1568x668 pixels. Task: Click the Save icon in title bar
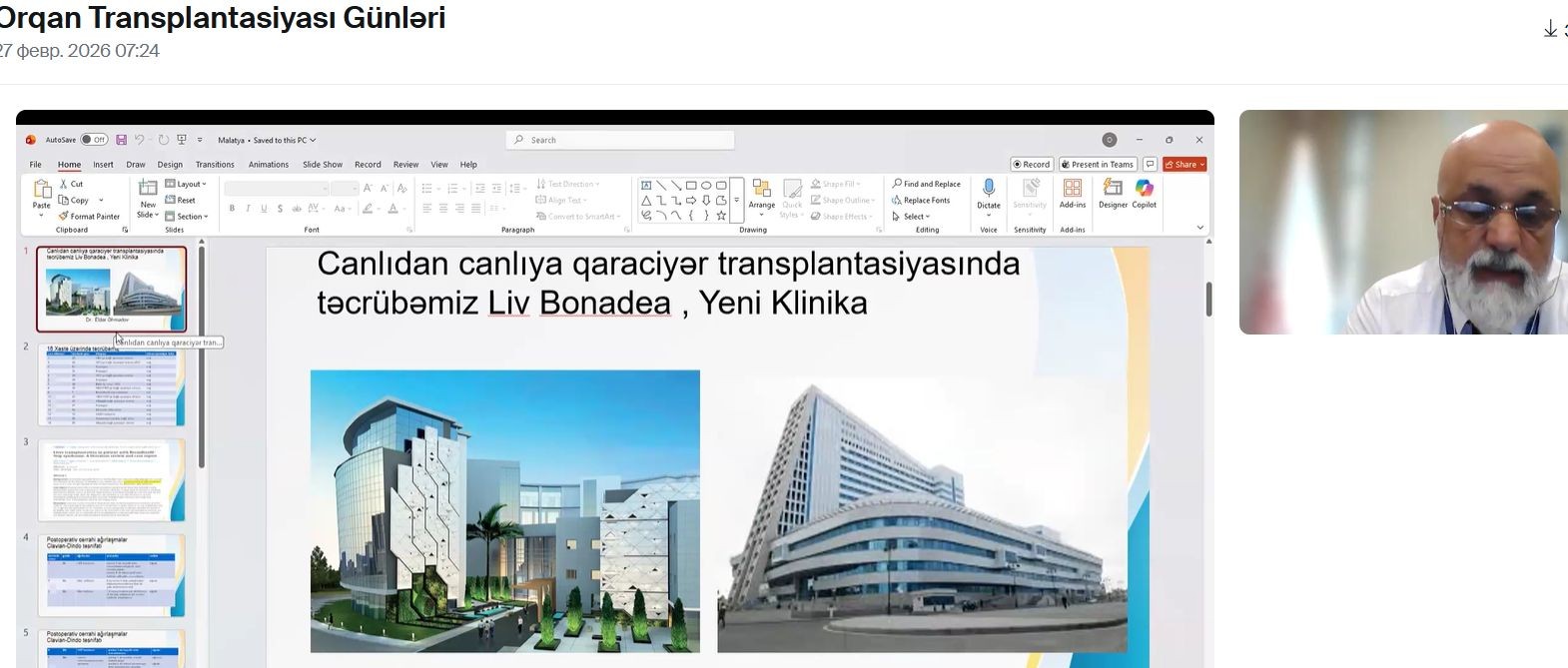click(121, 140)
